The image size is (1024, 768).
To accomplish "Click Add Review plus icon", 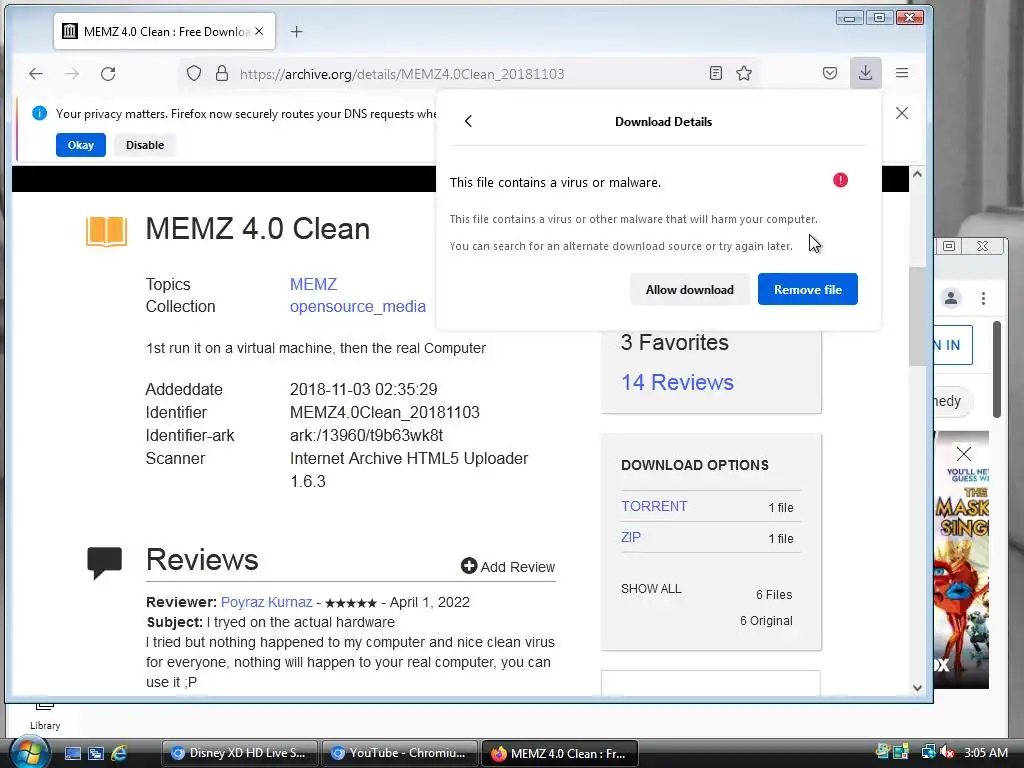I will click(x=469, y=566).
